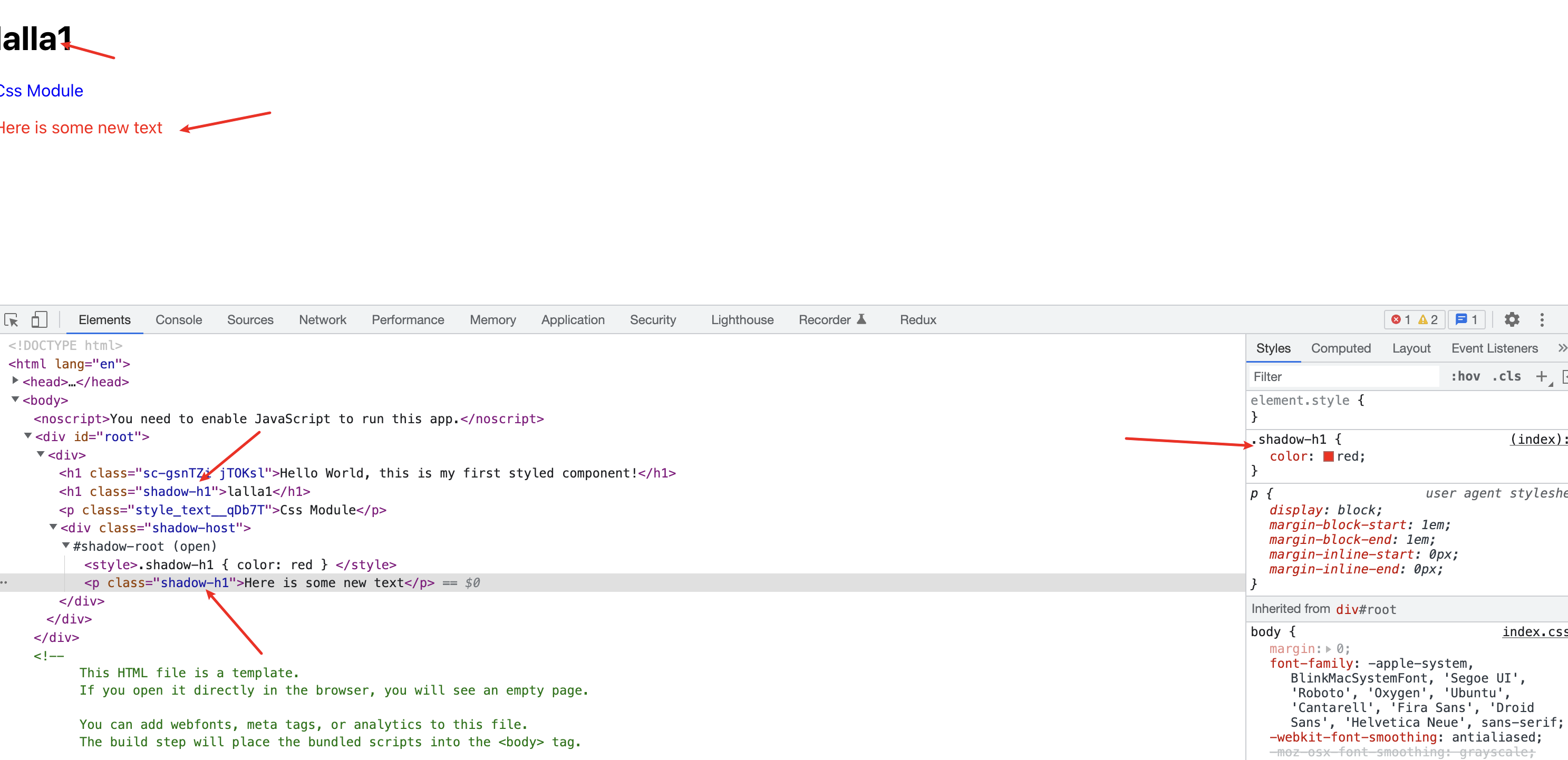Click the margin-block-start declaration
The width and height of the screenshot is (1568, 760).
1360,524
